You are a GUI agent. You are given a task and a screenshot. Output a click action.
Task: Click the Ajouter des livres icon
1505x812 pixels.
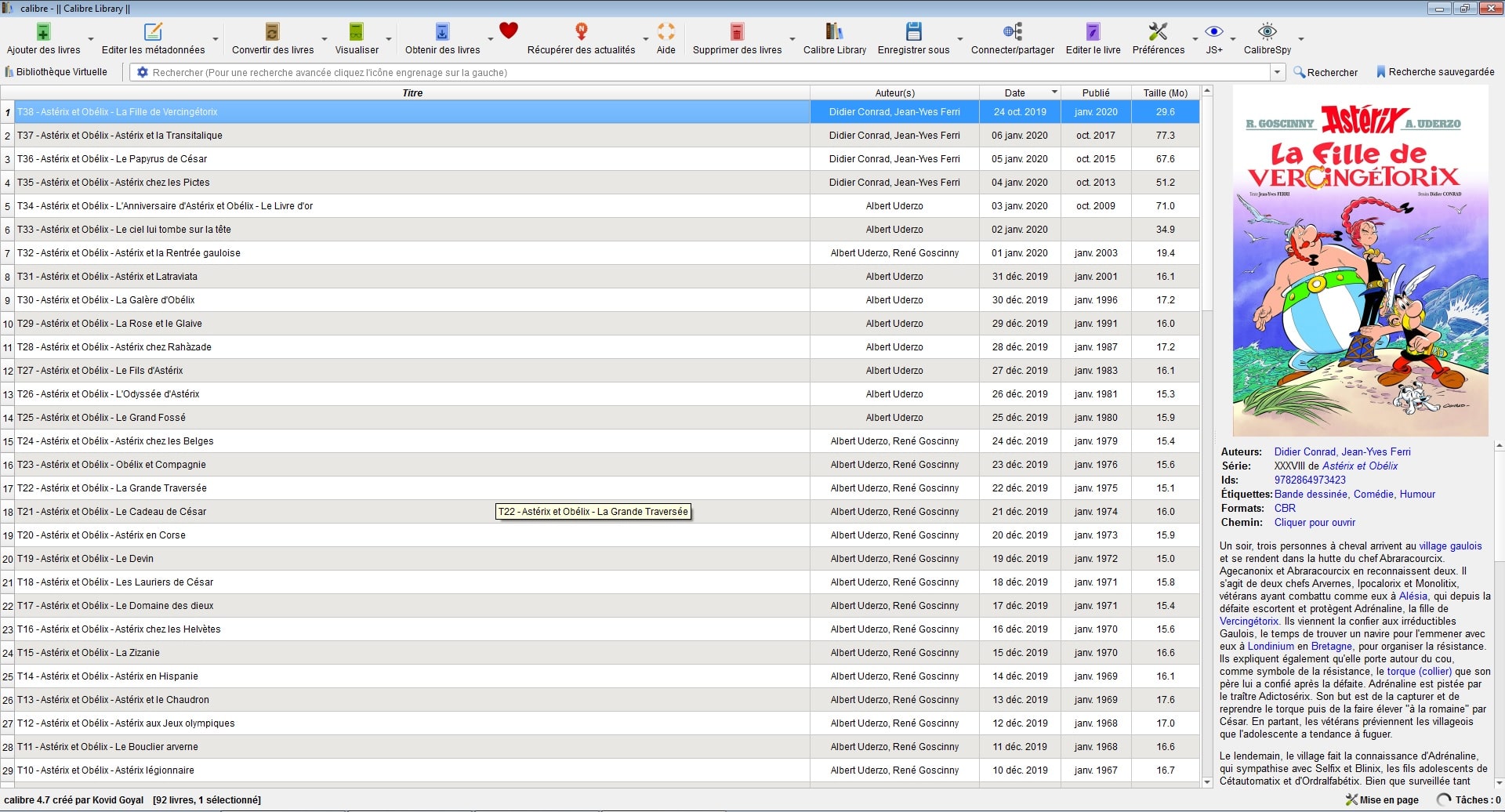[x=44, y=32]
